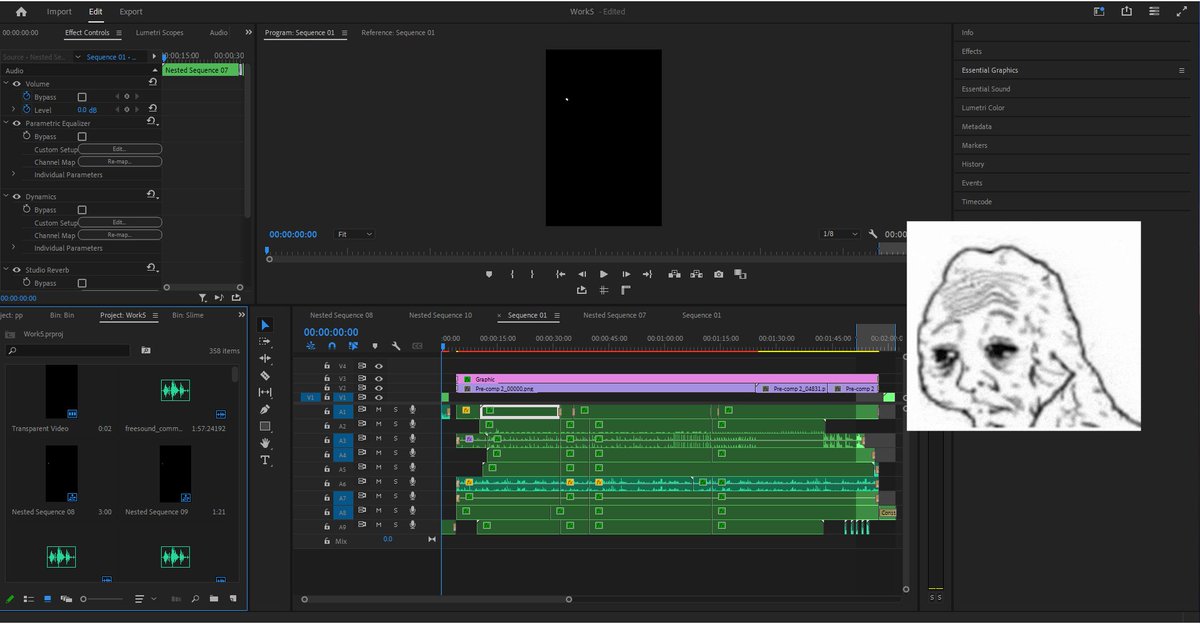Check Bypass under Parametric Equalizer

tap(82, 136)
